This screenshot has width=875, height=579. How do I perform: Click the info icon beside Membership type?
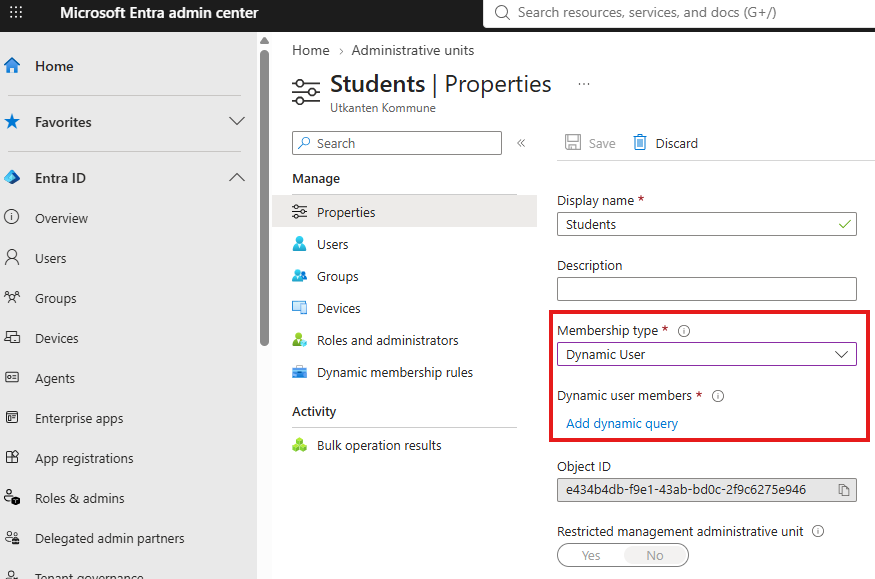pos(684,331)
